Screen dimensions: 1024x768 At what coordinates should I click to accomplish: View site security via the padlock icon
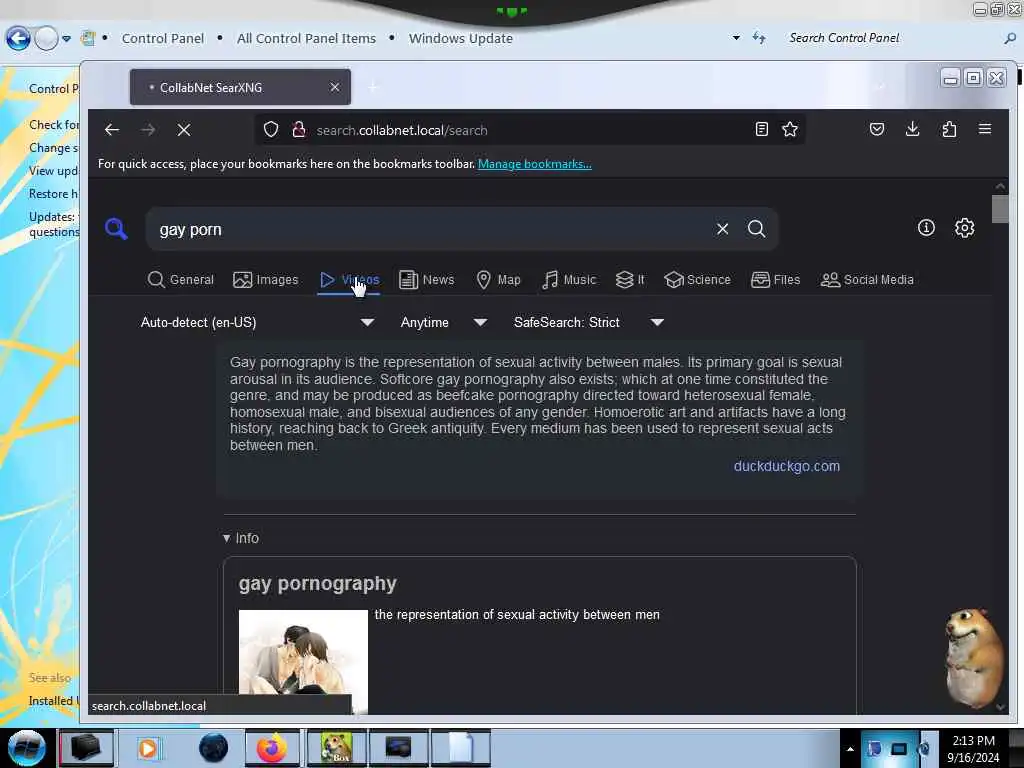click(299, 130)
